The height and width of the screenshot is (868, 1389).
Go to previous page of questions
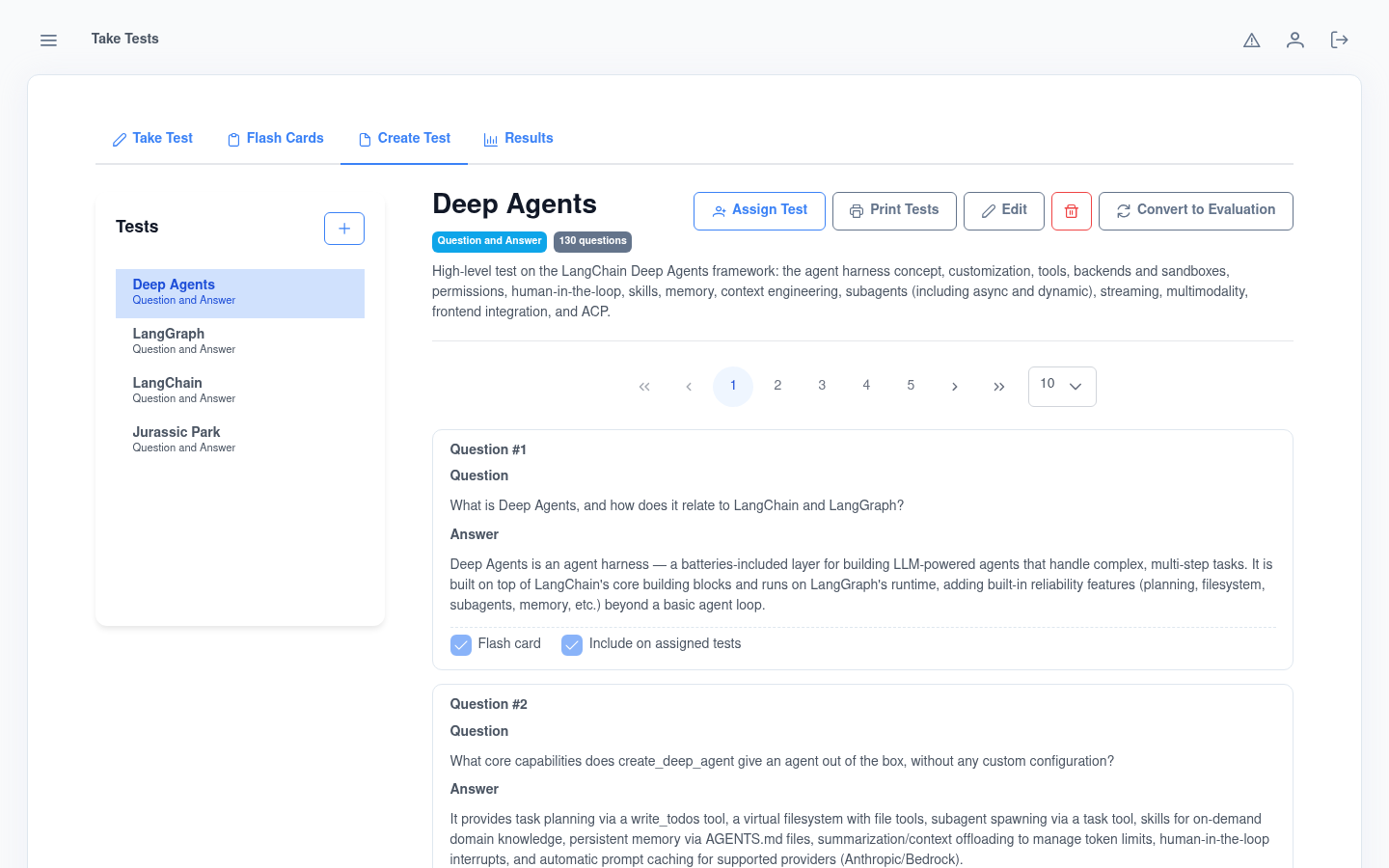689,387
